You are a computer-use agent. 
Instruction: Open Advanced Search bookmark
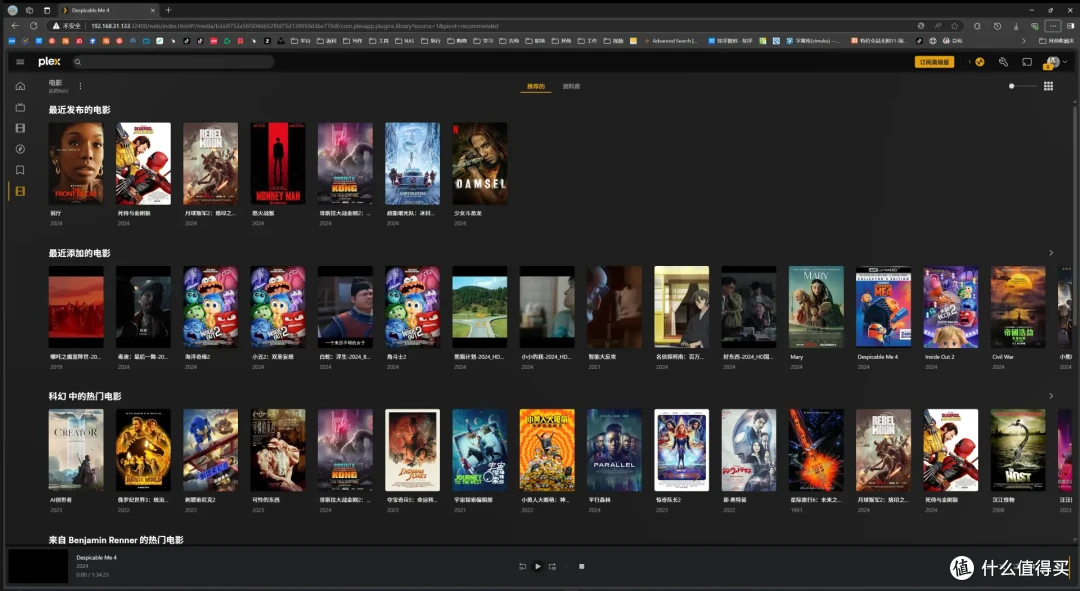(670, 41)
